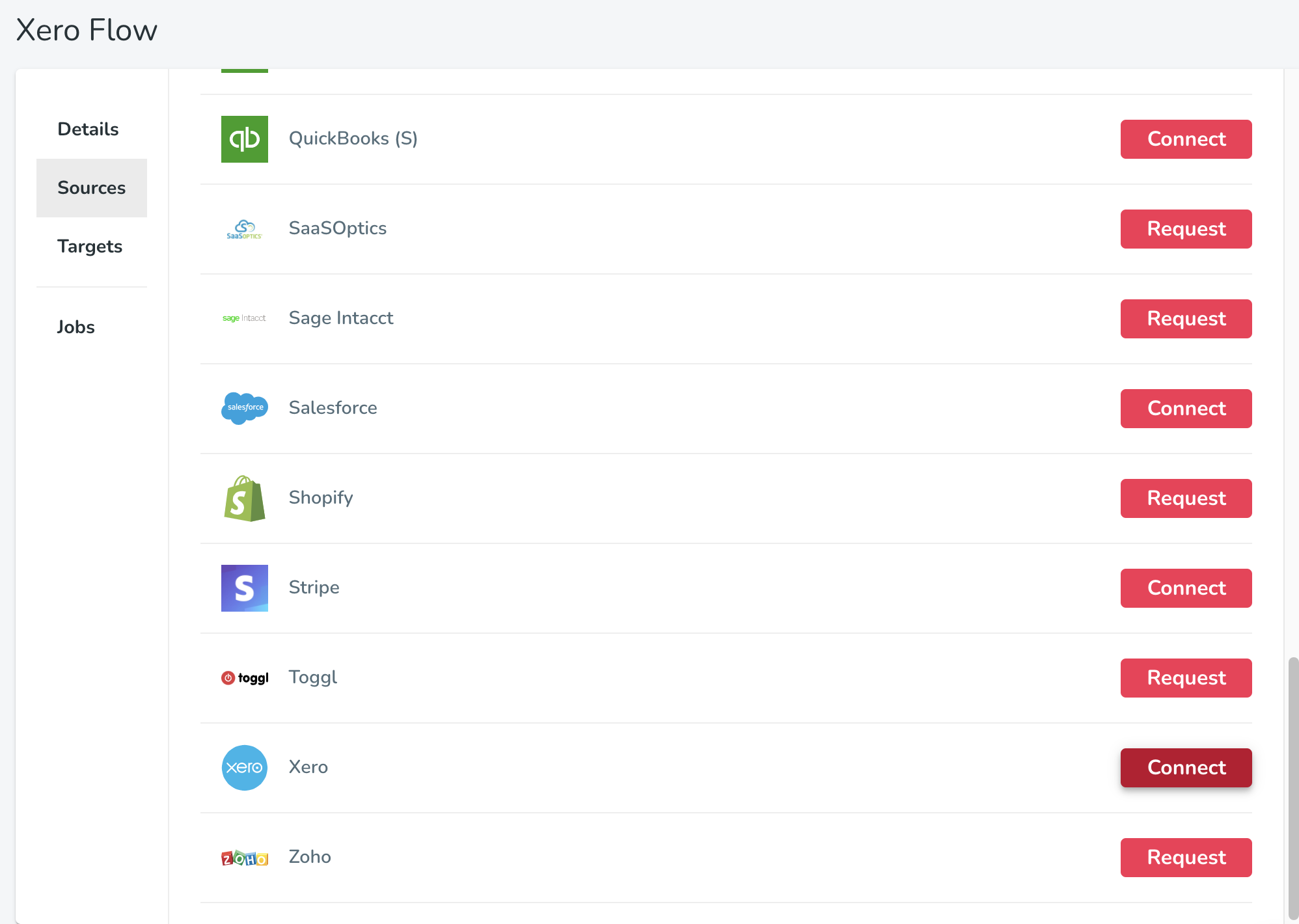The height and width of the screenshot is (924, 1299).
Task: Click the Sage Intacct name text
Action: pyautogui.click(x=341, y=318)
